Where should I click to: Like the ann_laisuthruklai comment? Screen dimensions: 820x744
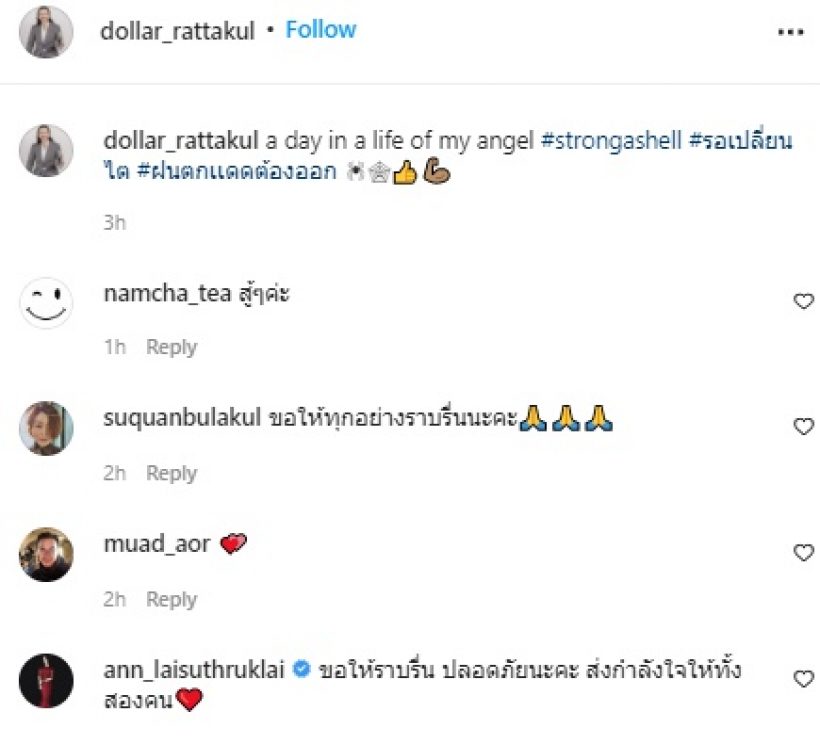[x=803, y=679]
